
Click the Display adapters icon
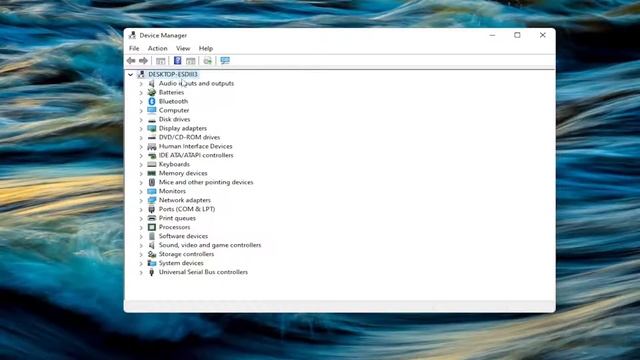151,128
